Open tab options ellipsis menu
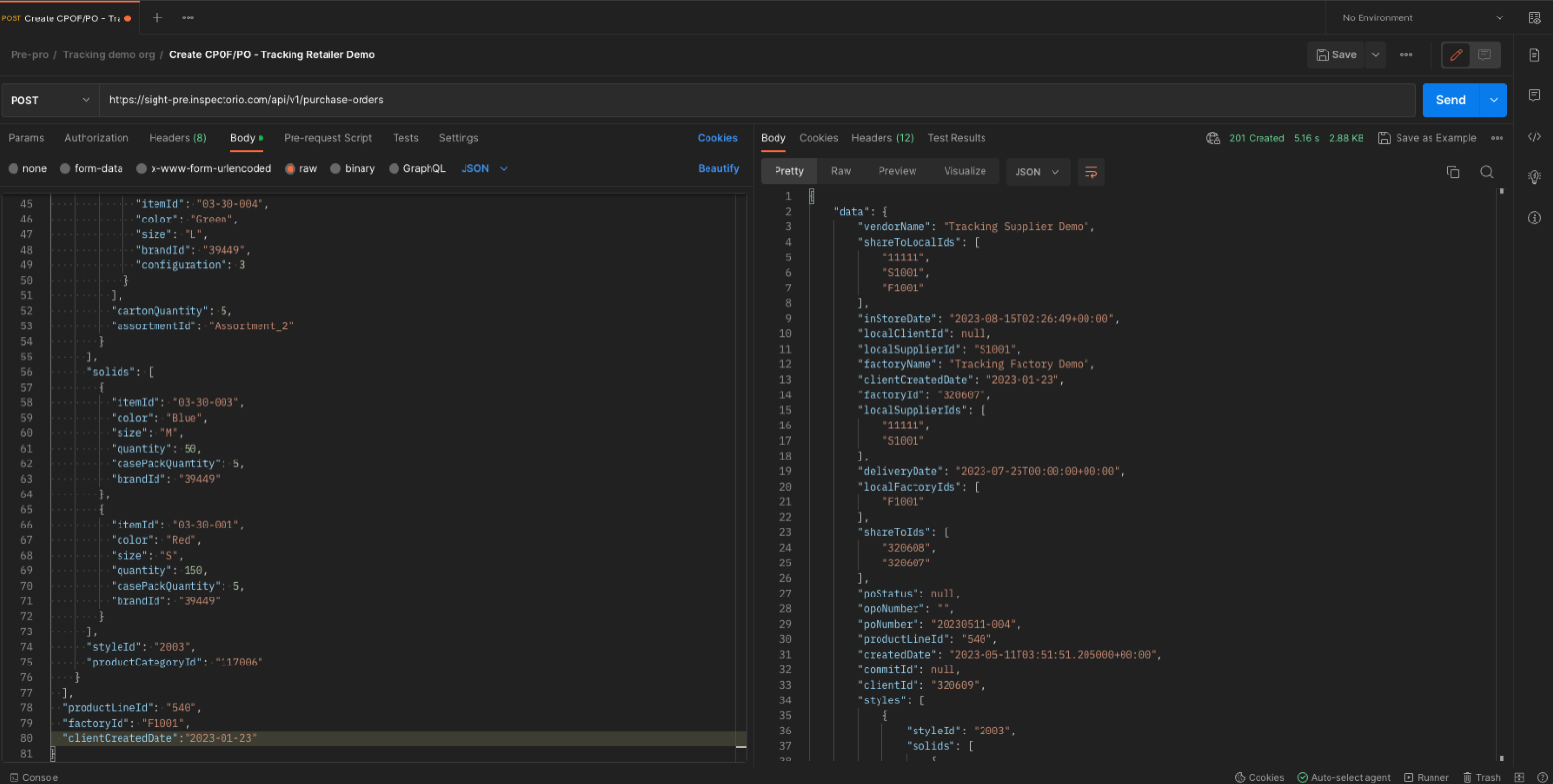1553x784 pixels. [x=188, y=17]
